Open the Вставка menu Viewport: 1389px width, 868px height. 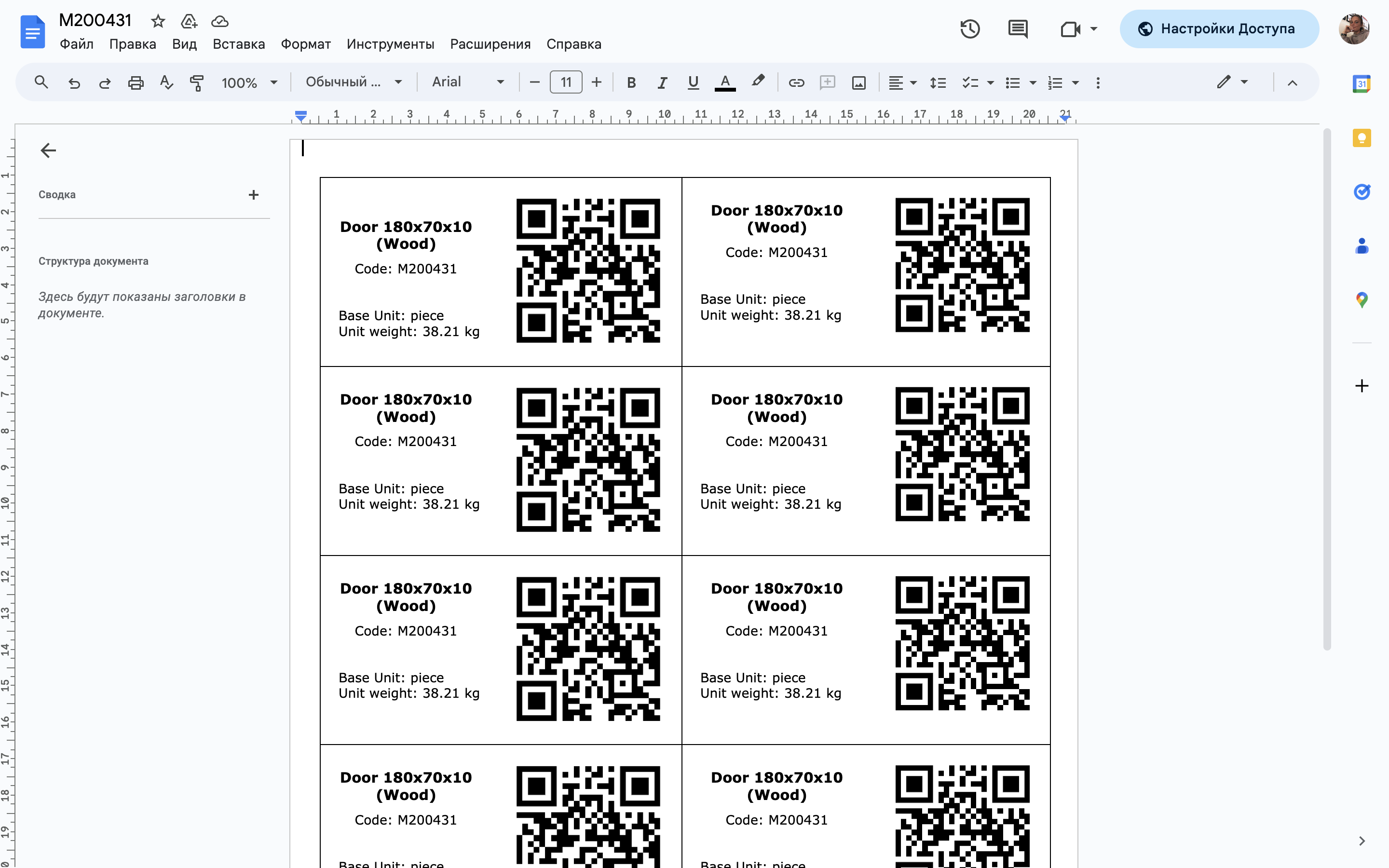[239, 44]
